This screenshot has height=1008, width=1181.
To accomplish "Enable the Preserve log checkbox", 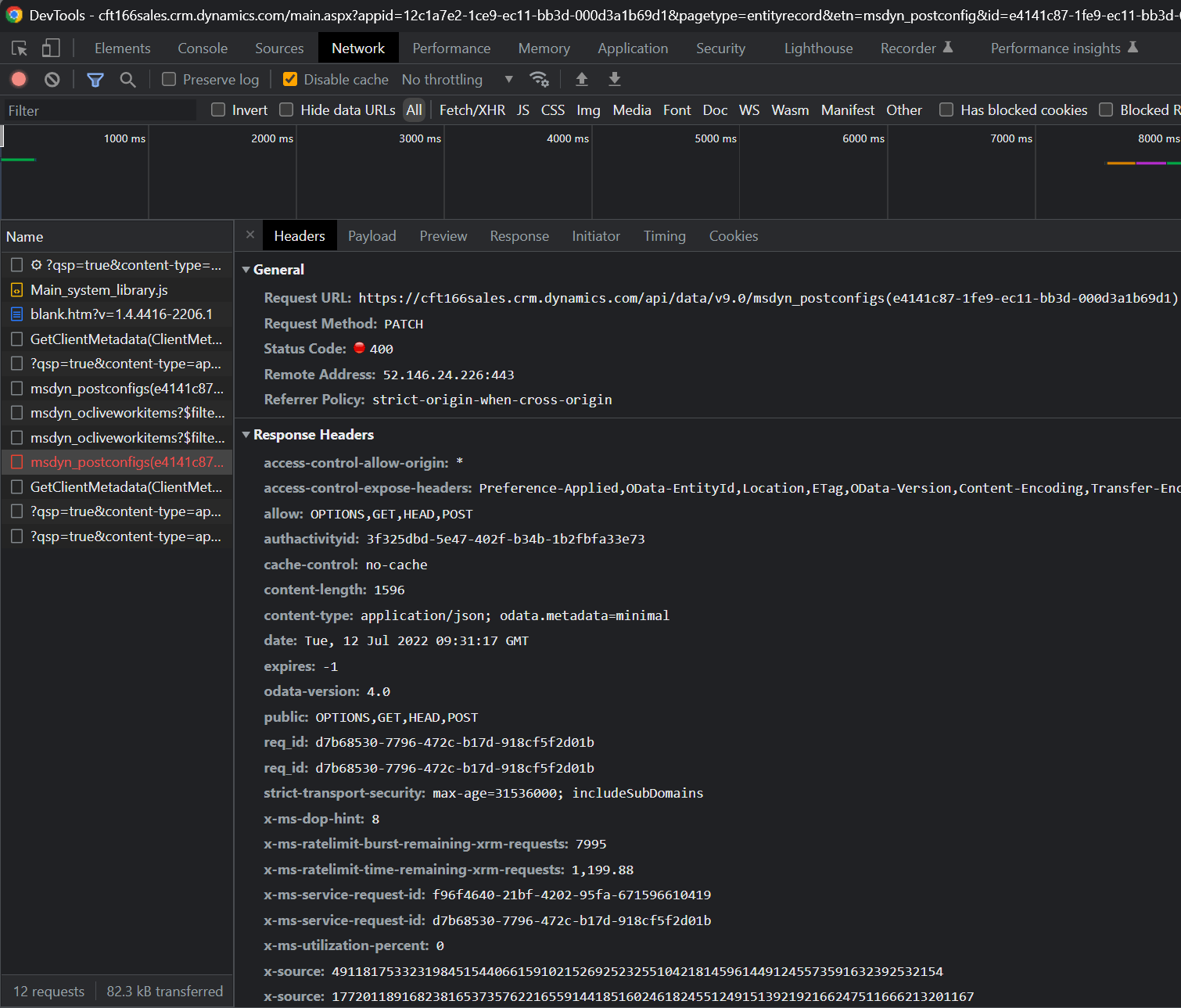I will click(x=169, y=79).
